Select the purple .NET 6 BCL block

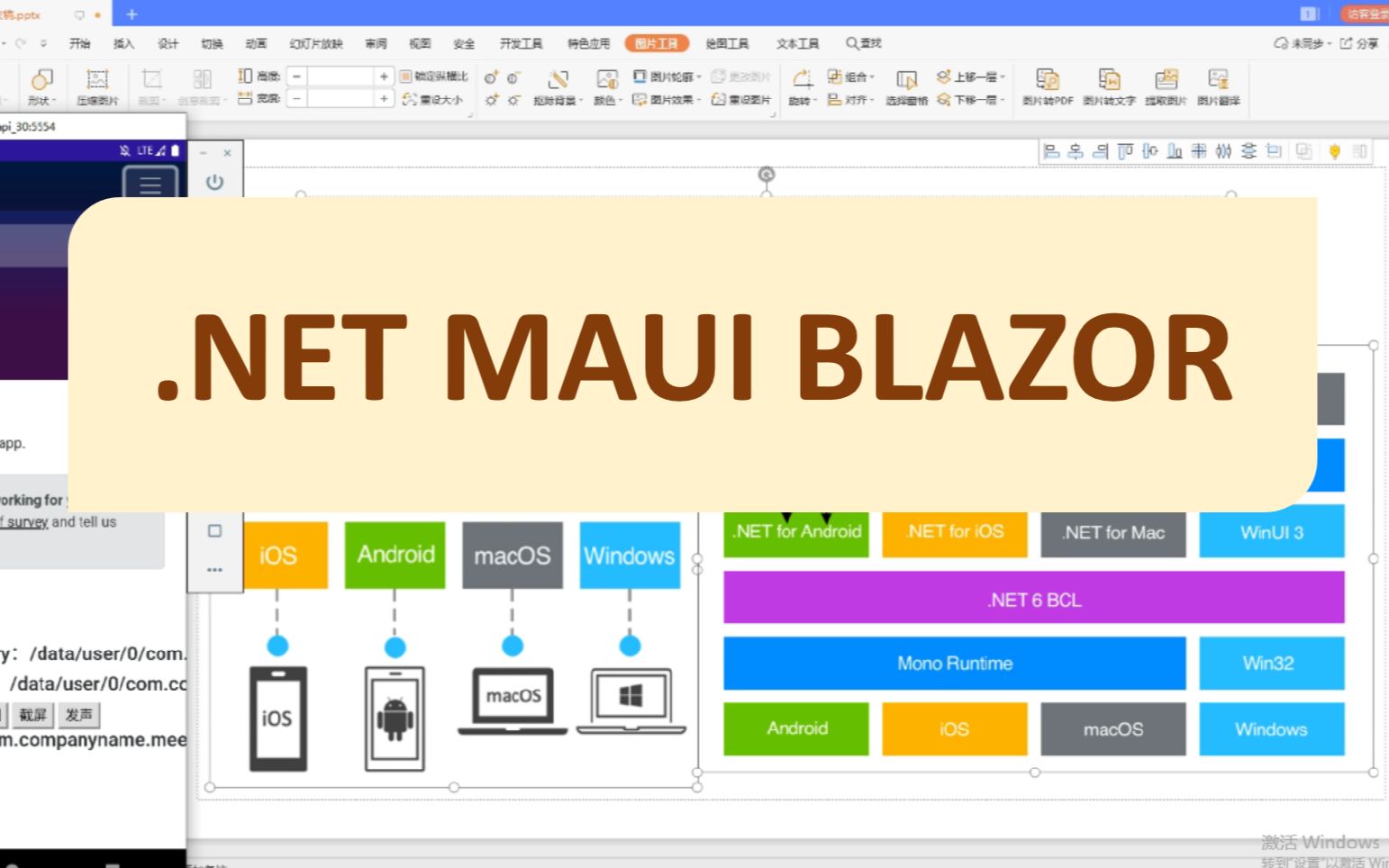pyautogui.click(x=1034, y=598)
